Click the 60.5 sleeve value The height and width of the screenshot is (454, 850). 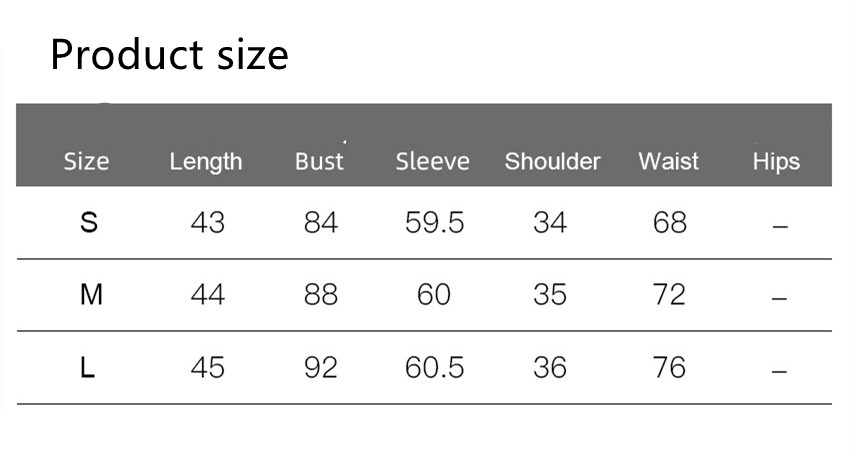(x=434, y=368)
